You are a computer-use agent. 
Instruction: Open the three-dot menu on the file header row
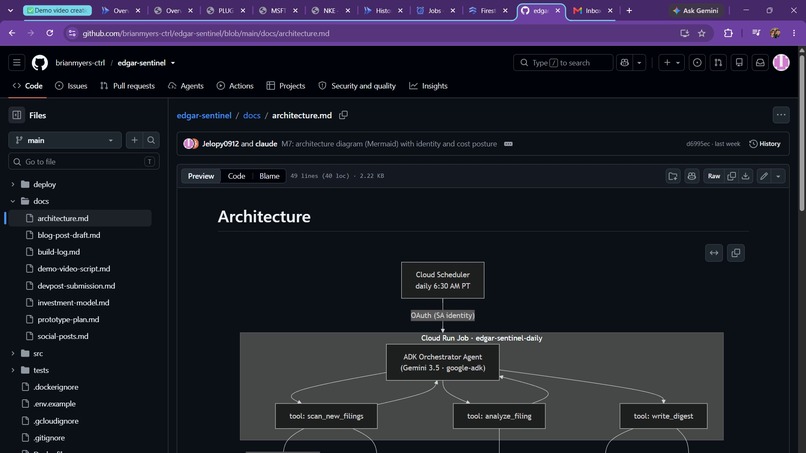coord(781,115)
